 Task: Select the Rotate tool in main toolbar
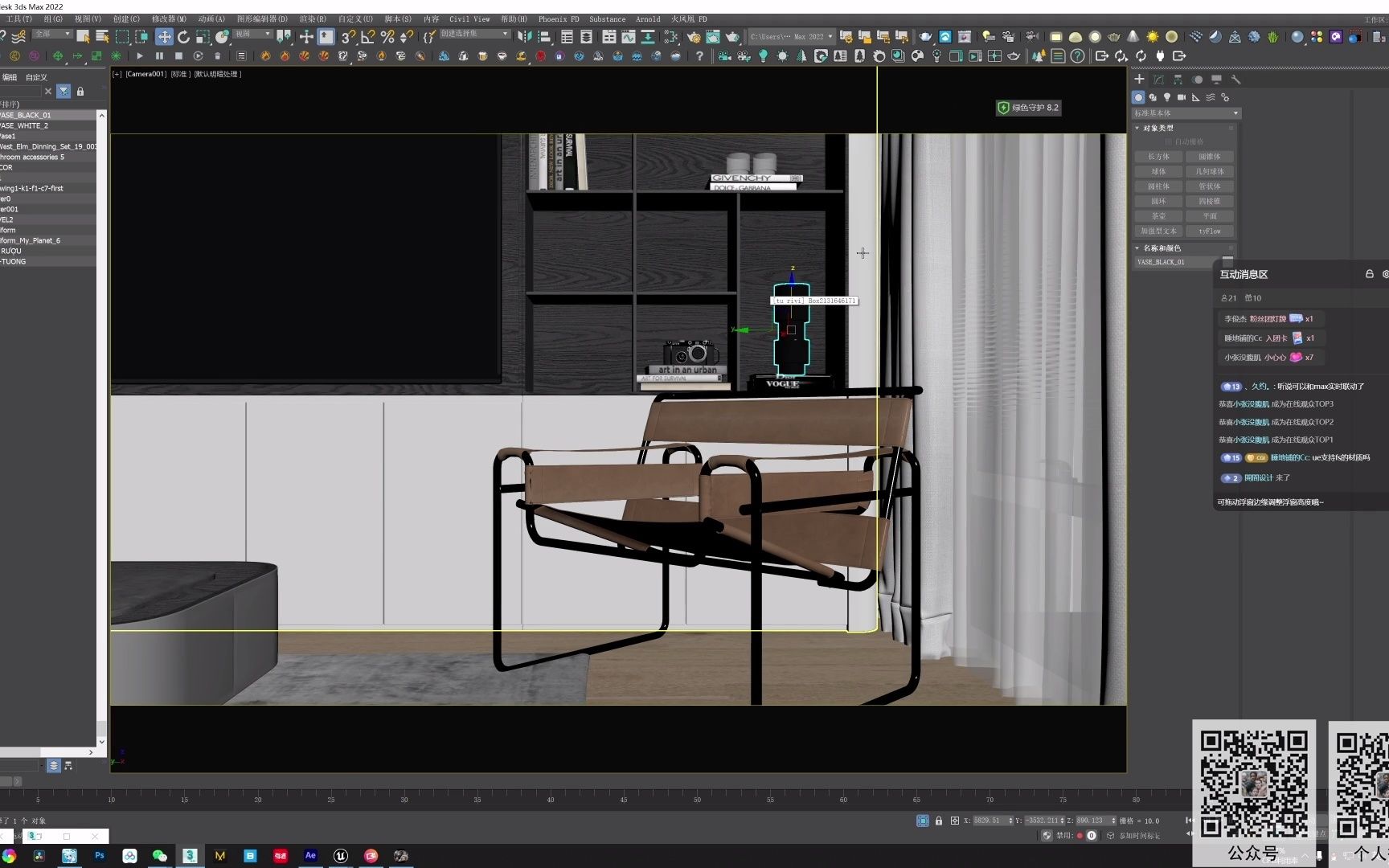coord(183,37)
